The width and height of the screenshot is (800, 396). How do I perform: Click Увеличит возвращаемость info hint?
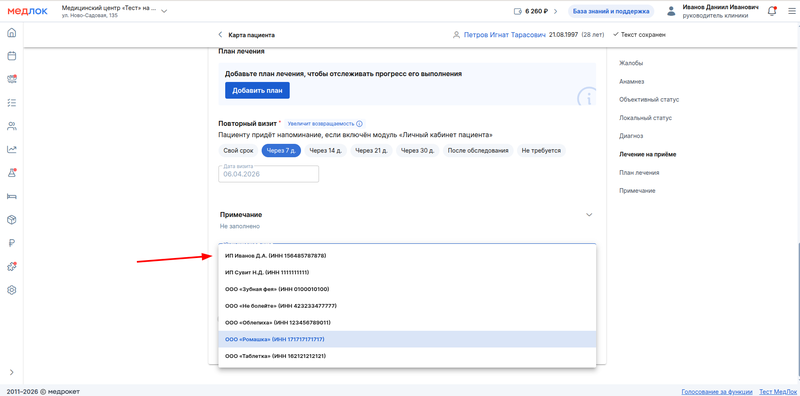pyautogui.click(x=324, y=123)
